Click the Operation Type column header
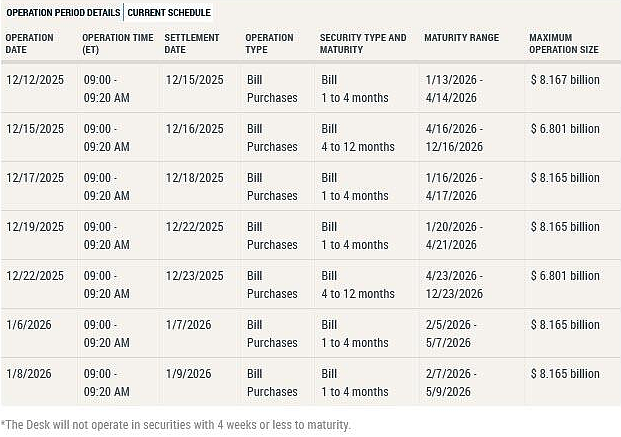Viewport: 621px width, 437px height. (x=269, y=44)
